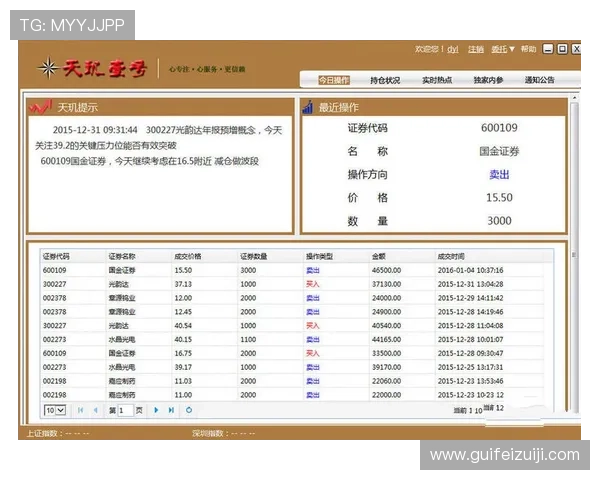Click the 上证指数 status bar entry
This screenshot has height=480, width=600.
[58, 433]
